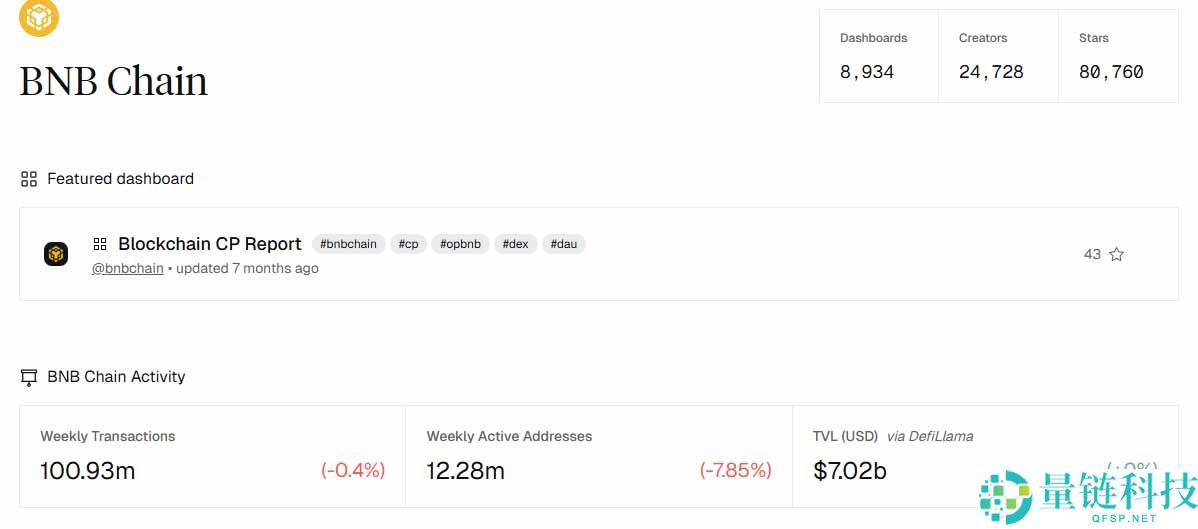Screen dimensions: 1198x529
Task: Select the #cp tag
Action: pyautogui.click(x=408, y=244)
